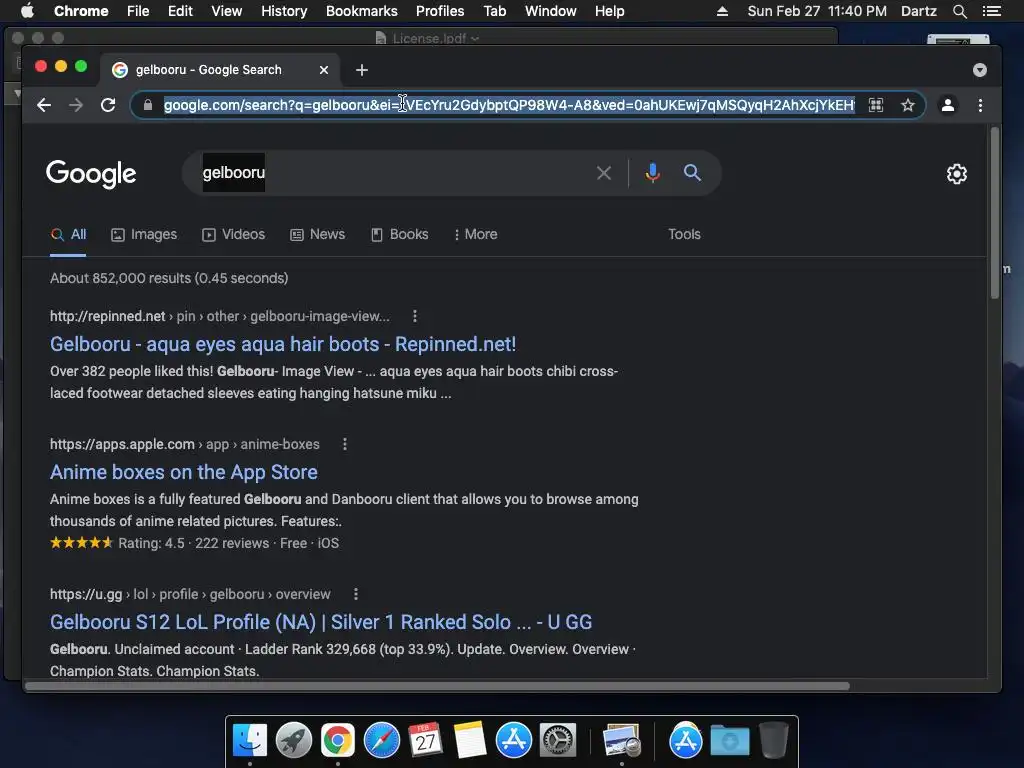Open a new tab with the plus button
1024x768 pixels.
pos(362,70)
